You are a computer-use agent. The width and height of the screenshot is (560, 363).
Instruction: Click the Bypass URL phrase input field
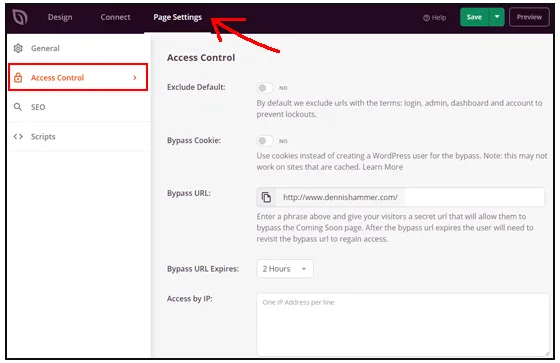[x=474, y=197]
